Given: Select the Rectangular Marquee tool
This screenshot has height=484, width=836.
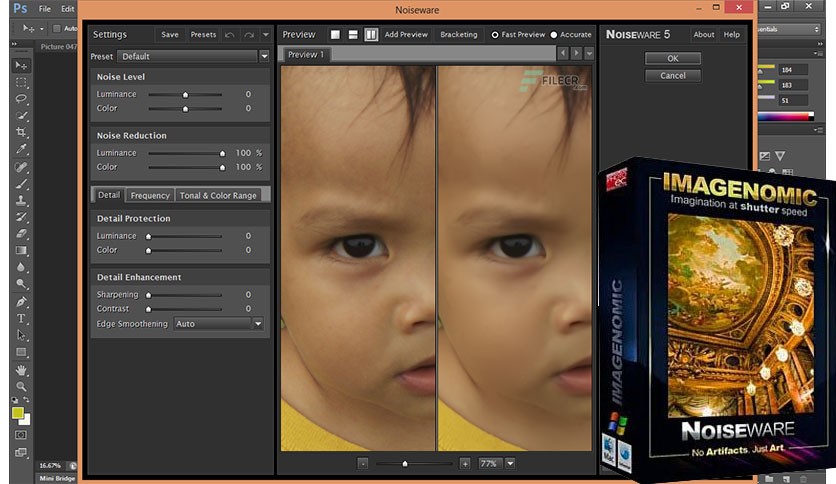Looking at the screenshot, I should tap(21, 83).
